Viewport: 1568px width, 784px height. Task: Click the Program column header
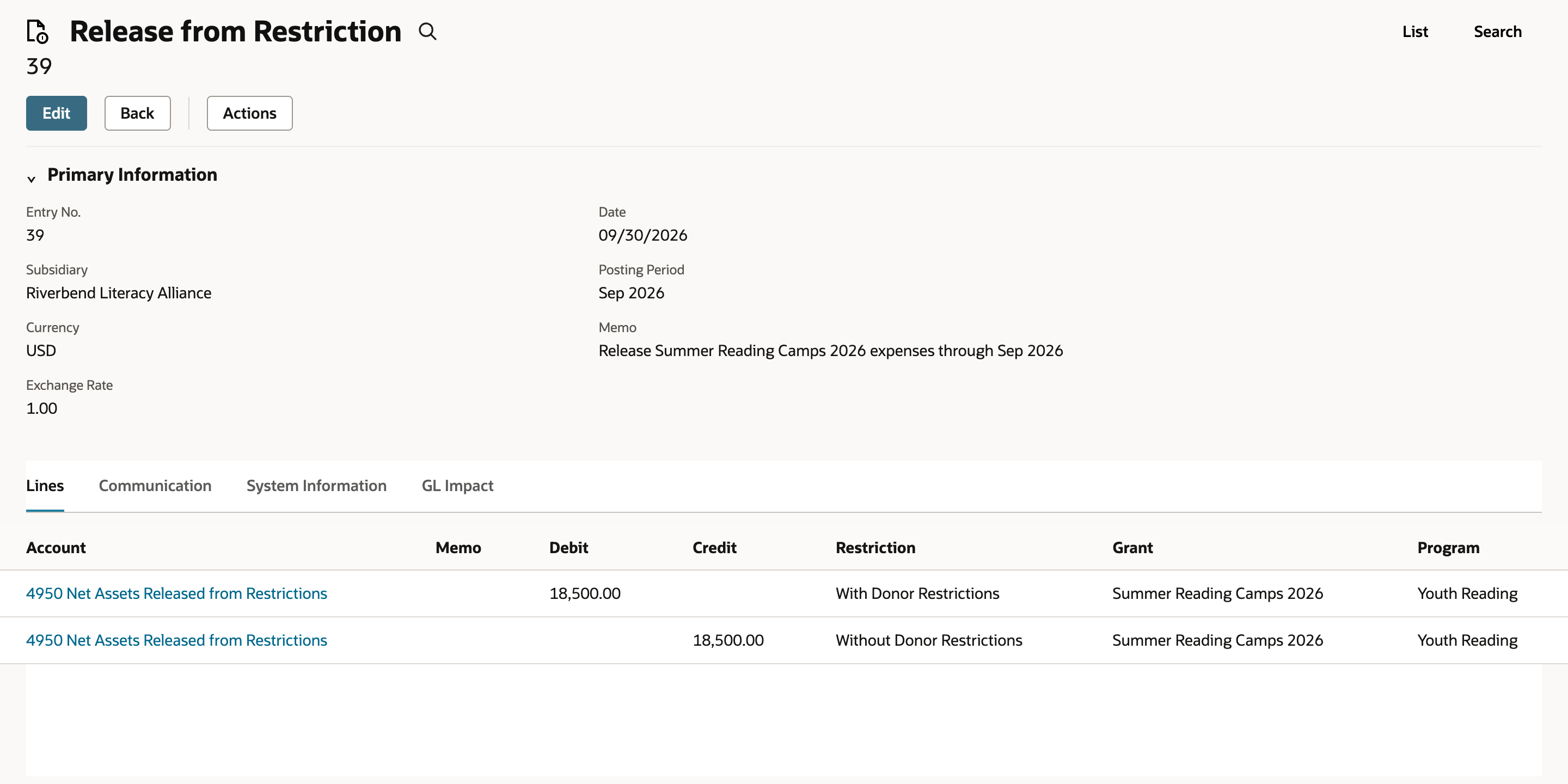coord(1449,547)
